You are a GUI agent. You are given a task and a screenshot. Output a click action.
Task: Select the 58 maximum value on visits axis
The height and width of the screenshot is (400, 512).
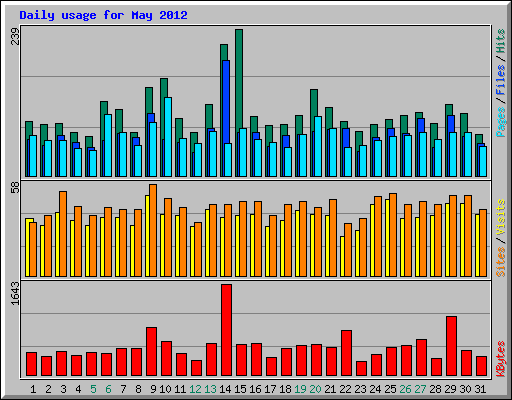click(x=15, y=188)
